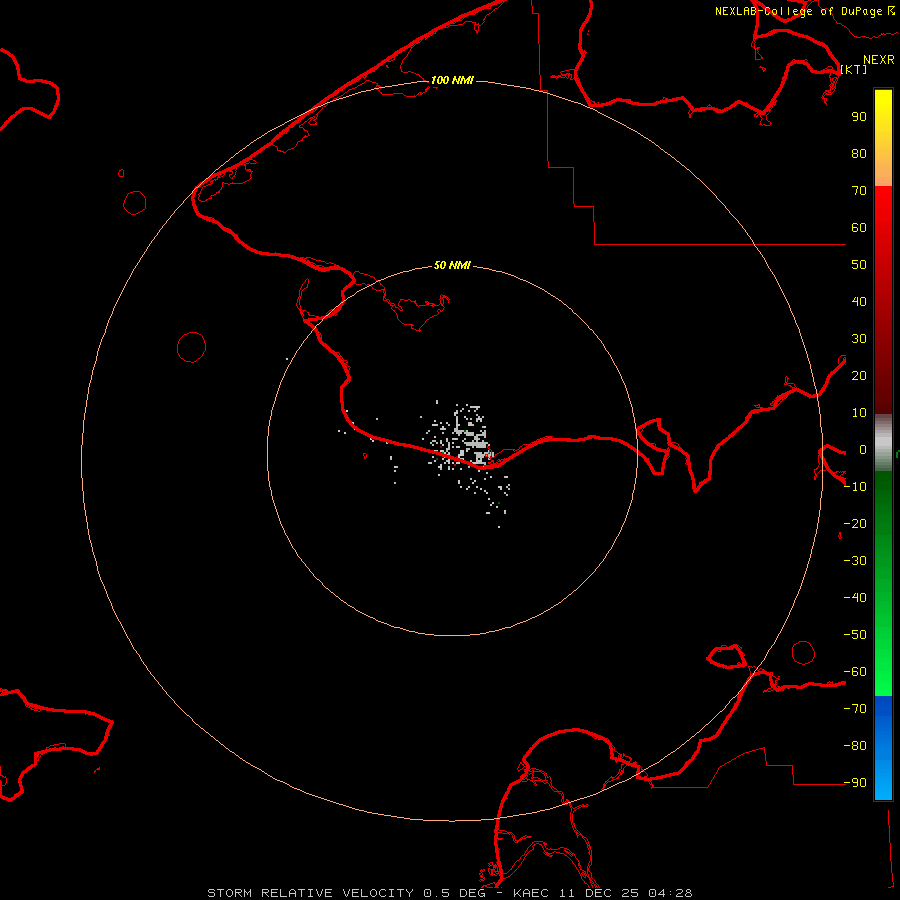Click the gray radar echo cluster near radar center
The image size is (900, 900).
[471, 439]
